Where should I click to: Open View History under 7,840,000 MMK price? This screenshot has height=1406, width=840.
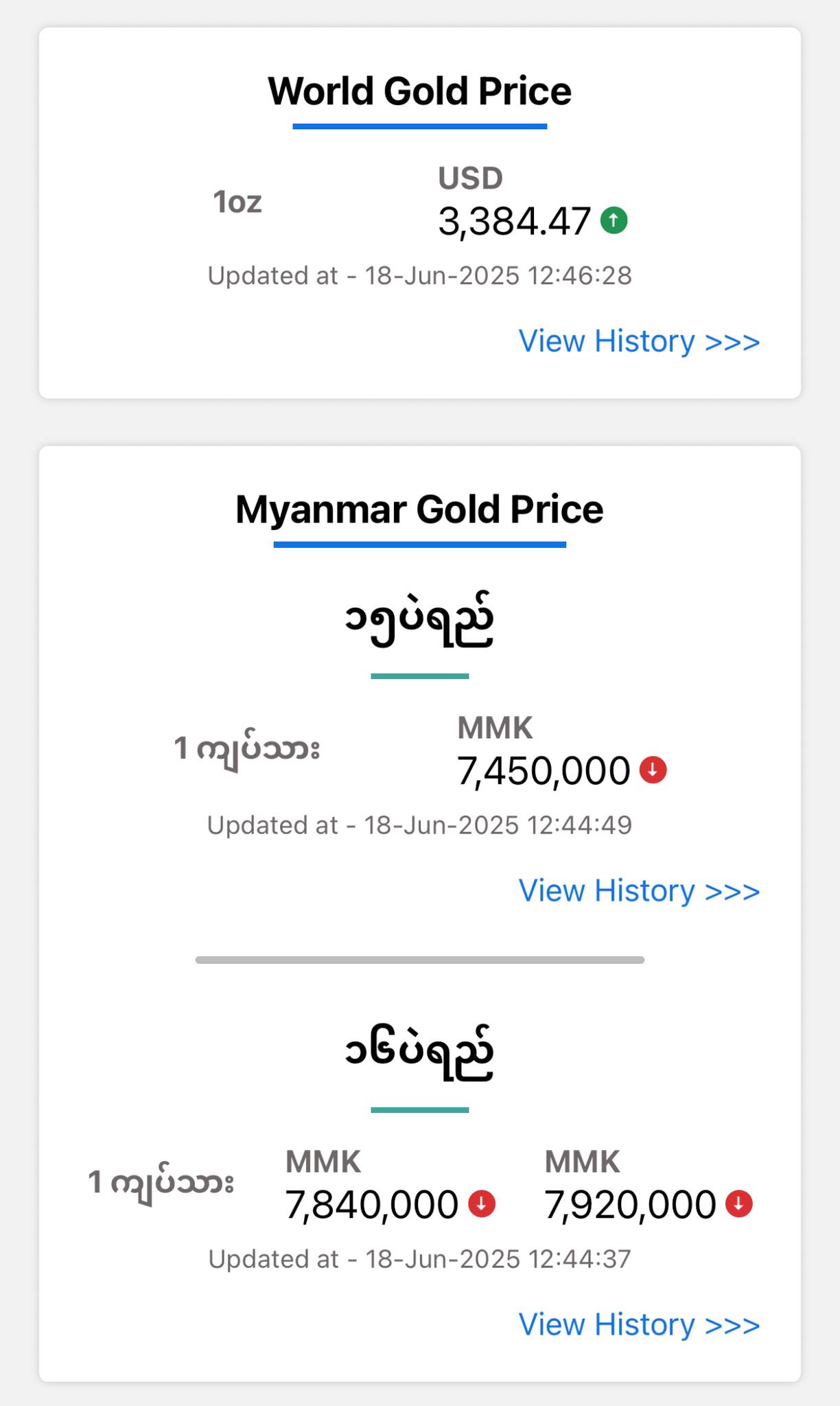point(639,1324)
